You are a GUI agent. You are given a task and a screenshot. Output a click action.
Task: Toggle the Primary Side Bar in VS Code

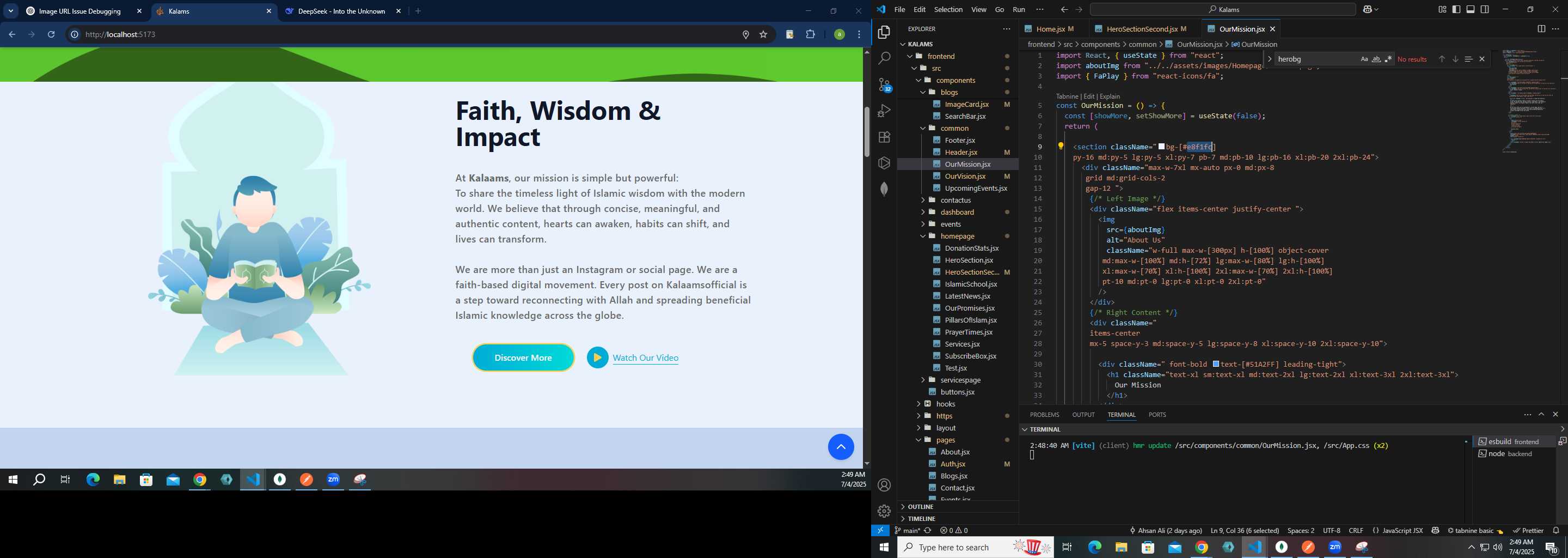1456,10
